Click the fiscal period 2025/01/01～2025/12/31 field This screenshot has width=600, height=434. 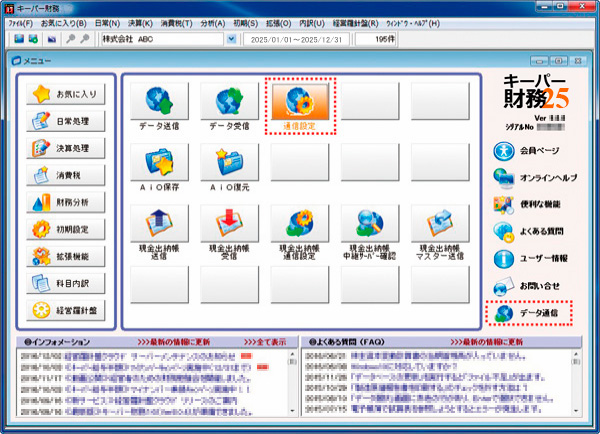(297, 39)
